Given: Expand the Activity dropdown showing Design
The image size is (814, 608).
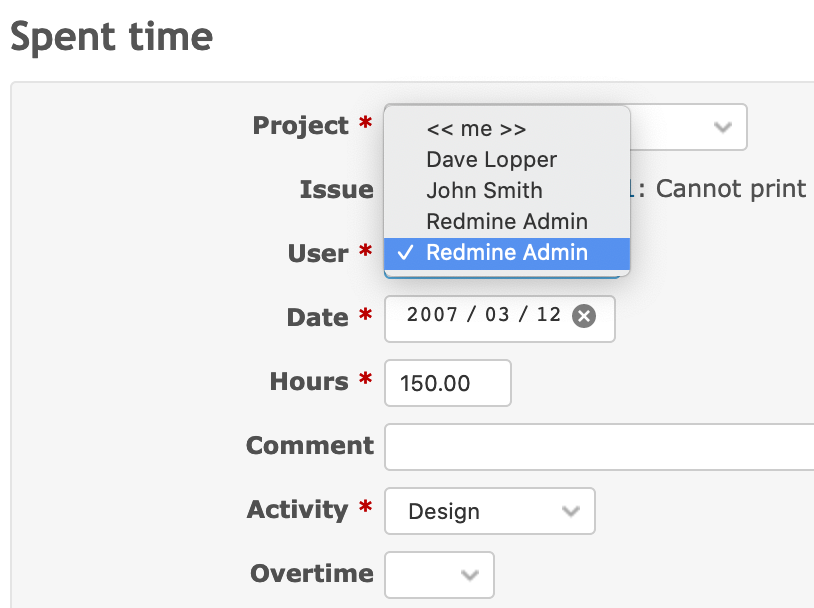Looking at the screenshot, I should [490, 511].
